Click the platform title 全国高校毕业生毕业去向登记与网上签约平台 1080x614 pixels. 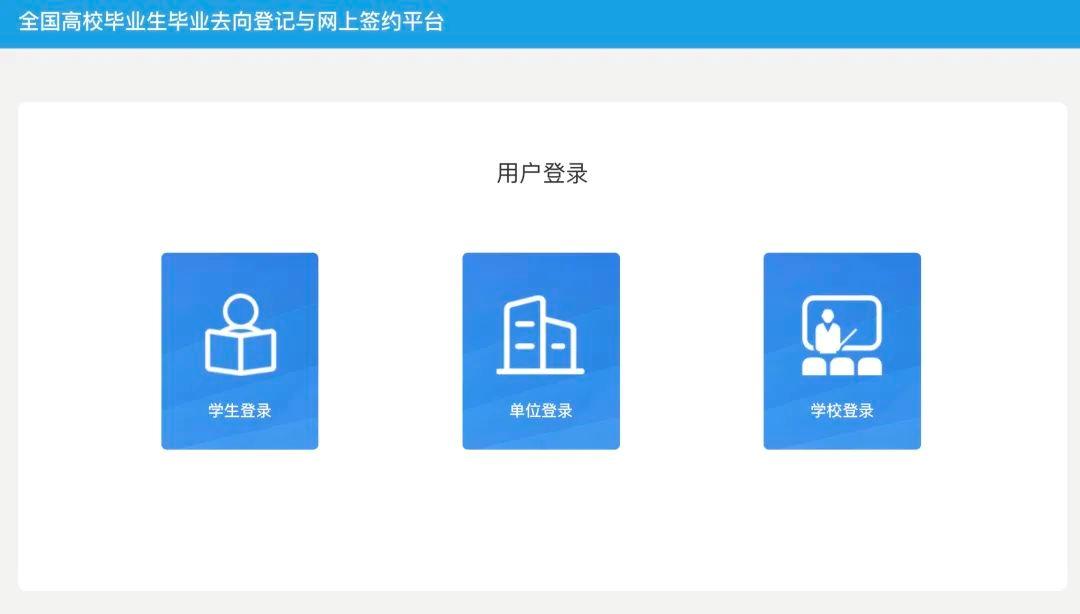(231, 21)
